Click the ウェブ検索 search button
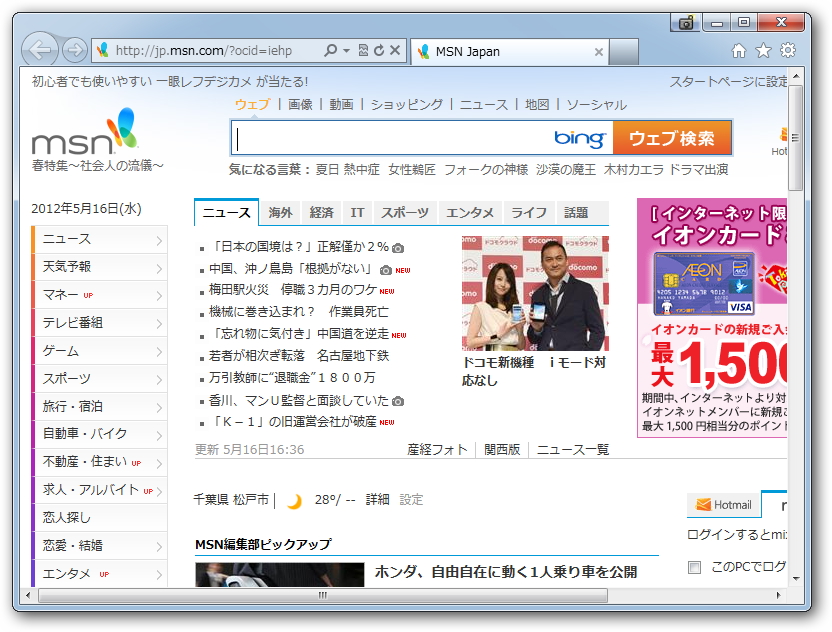832x632 pixels. coord(672,138)
